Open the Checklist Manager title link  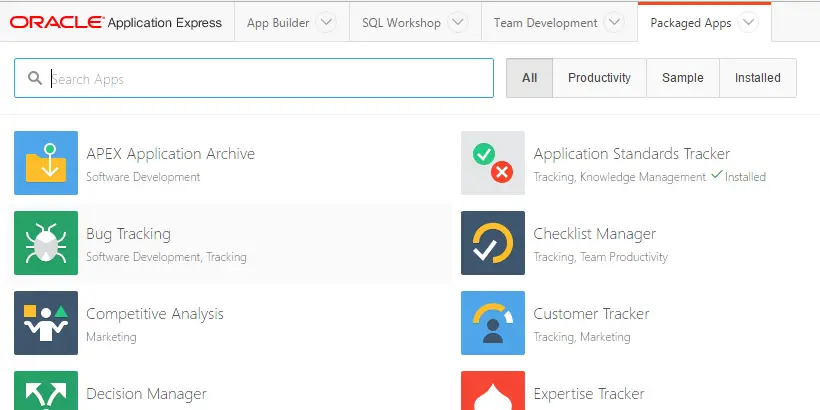tap(595, 234)
